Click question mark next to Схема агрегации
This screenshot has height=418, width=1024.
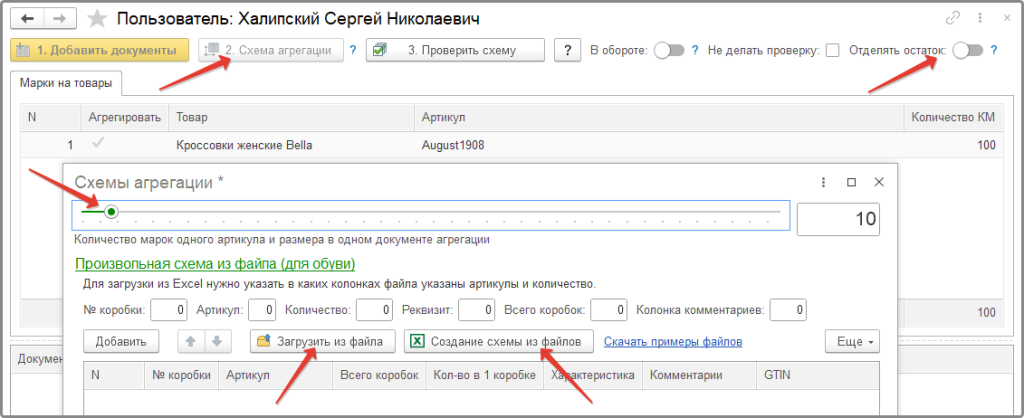pos(353,50)
